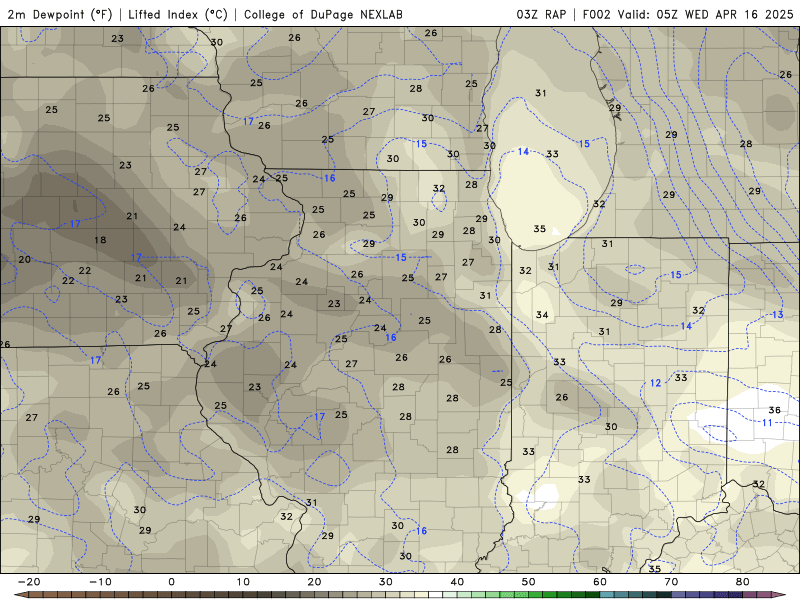Click the blue contour label "12"
The height and width of the screenshot is (600, 800).
[655, 383]
